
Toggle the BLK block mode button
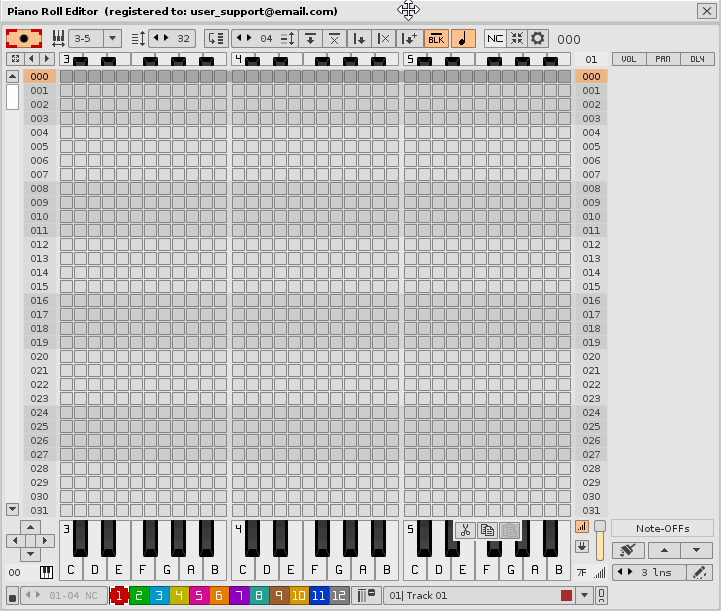pyautogui.click(x=436, y=39)
